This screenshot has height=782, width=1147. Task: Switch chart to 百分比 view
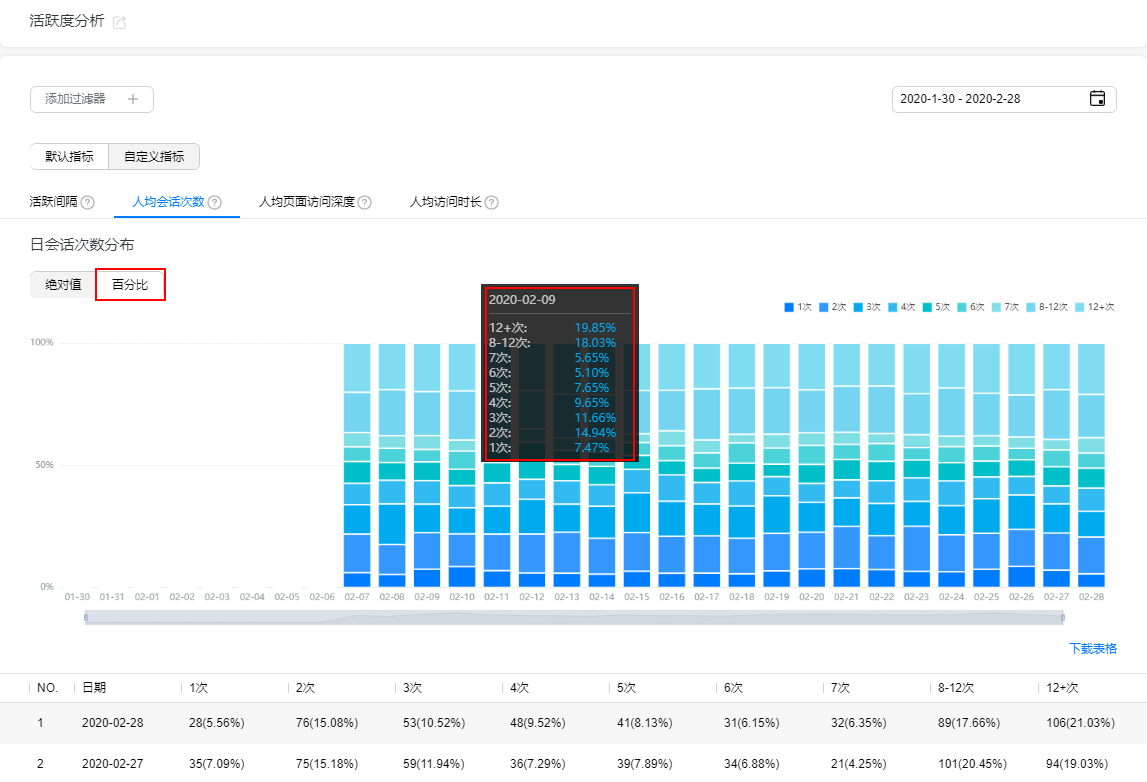(130, 285)
